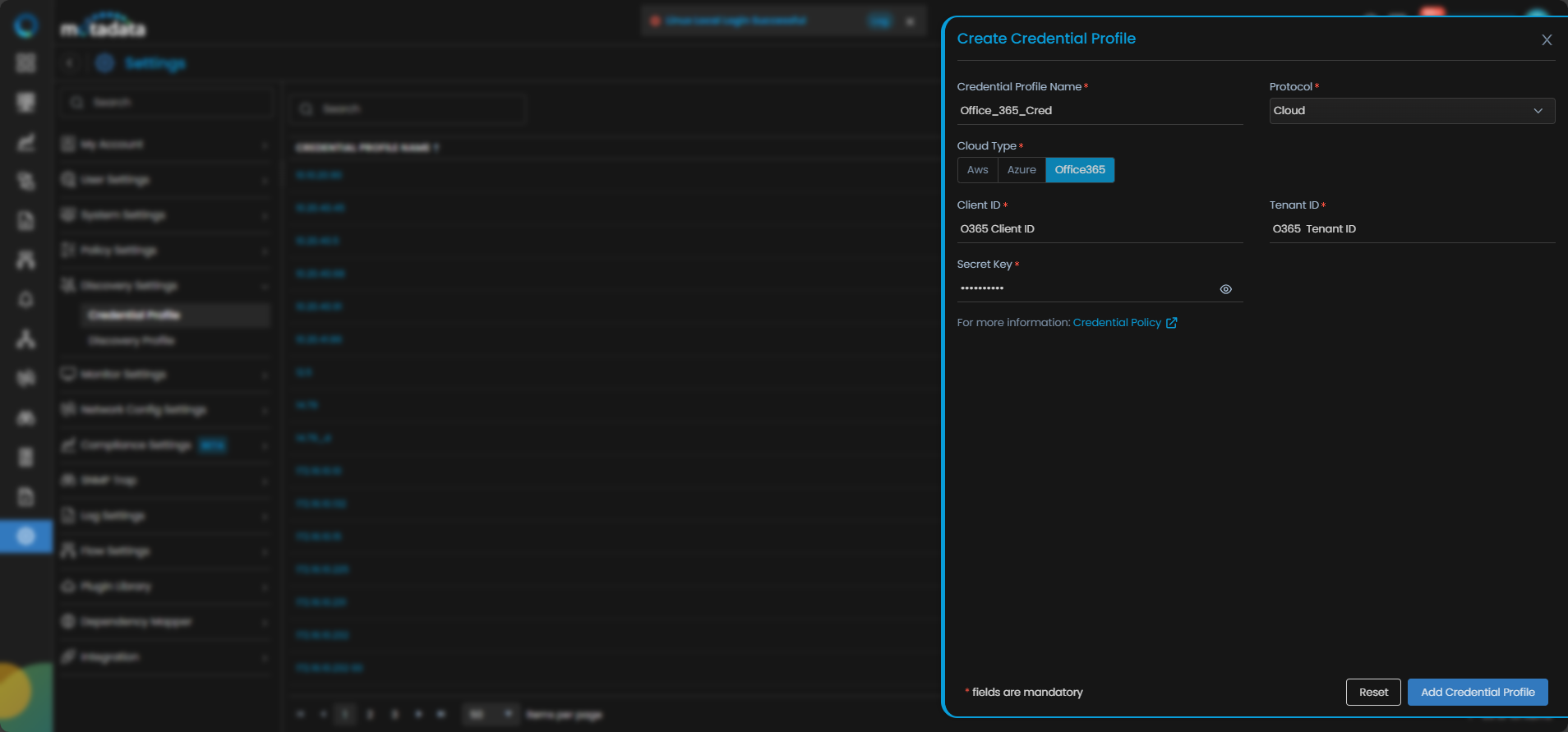This screenshot has height=732, width=1568.
Task: Toggle Secret Key visibility eye icon
Action: click(1225, 289)
